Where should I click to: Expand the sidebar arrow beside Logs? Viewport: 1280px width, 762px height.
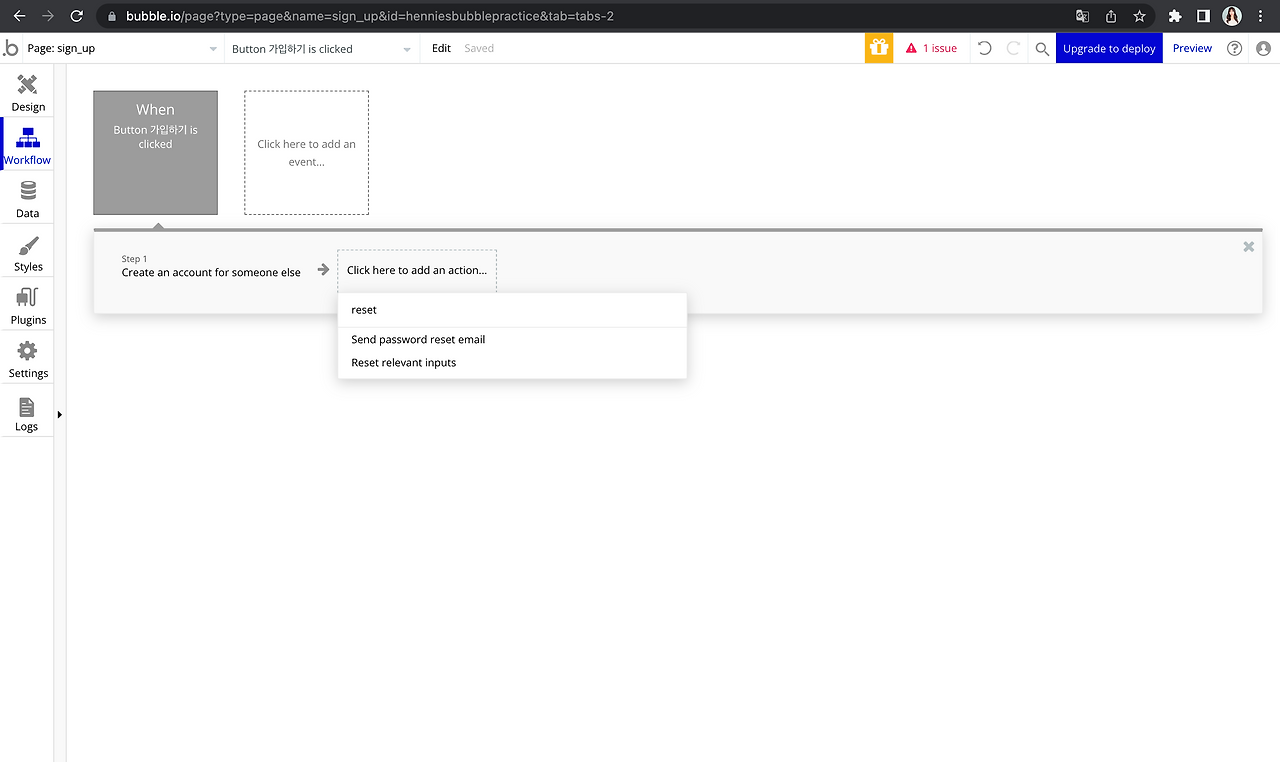(59, 414)
